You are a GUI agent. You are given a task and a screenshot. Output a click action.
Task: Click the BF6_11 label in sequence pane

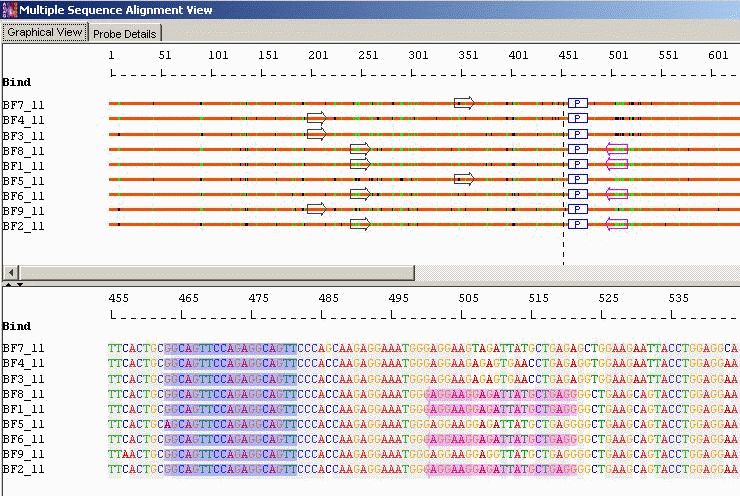pyautogui.click(x=23, y=439)
